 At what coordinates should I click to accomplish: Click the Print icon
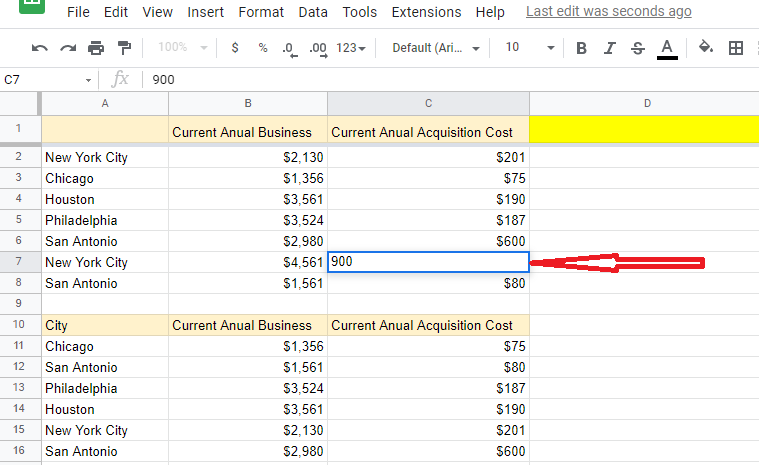(x=96, y=48)
